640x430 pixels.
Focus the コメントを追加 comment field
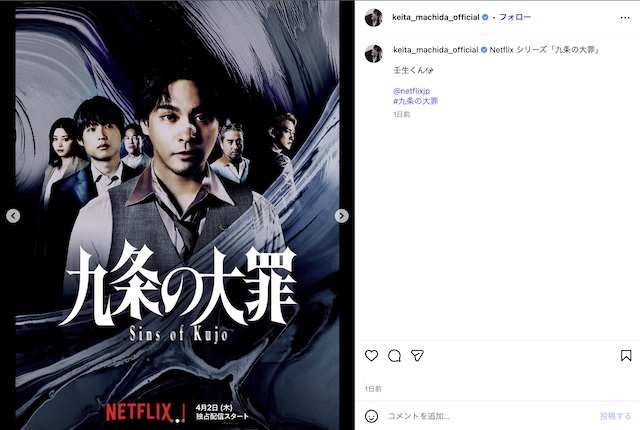pyautogui.click(x=490, y=416)
